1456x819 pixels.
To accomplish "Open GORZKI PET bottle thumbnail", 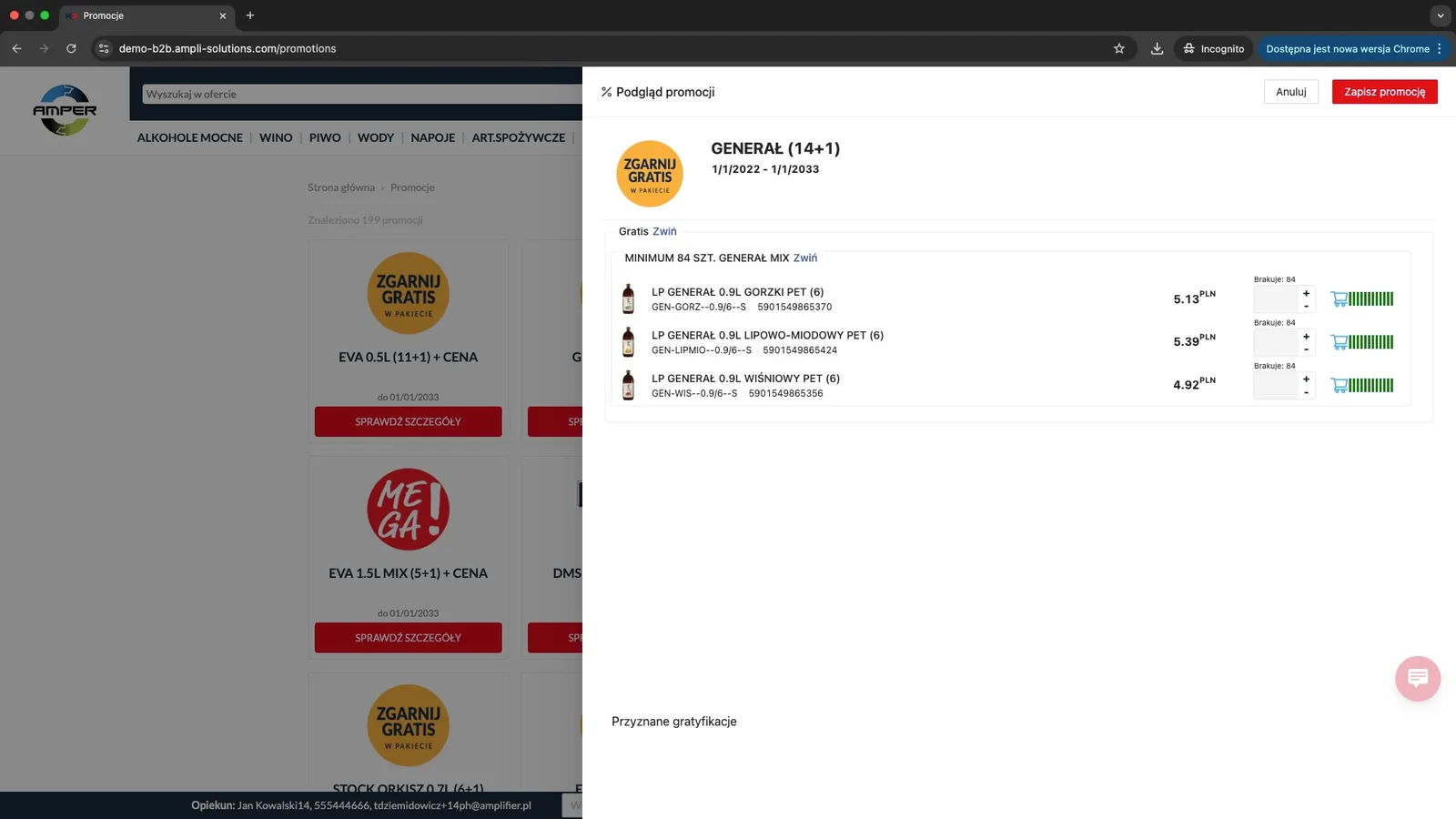I will click(x=628, y=298).
